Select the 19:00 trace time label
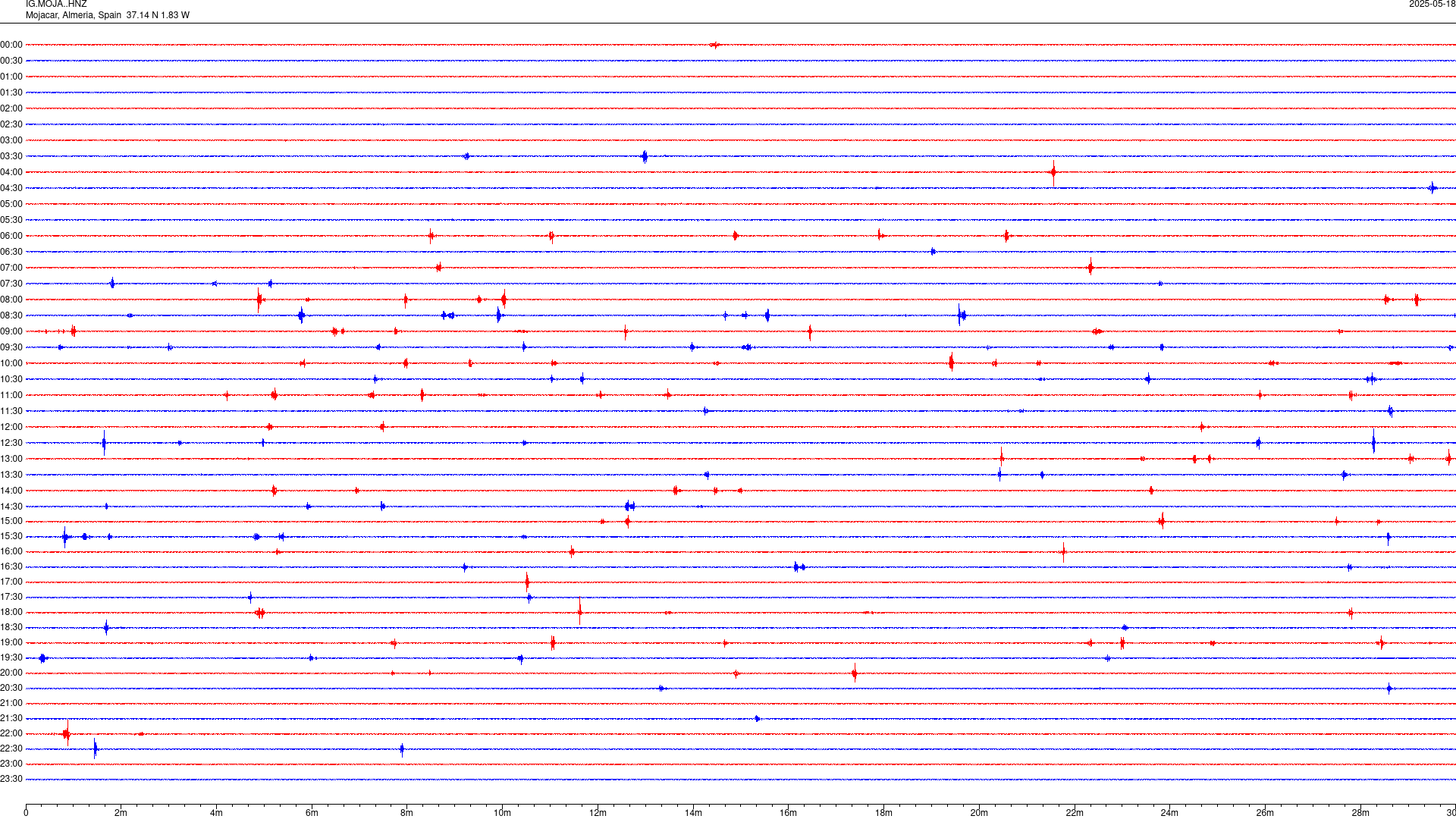This screenshot has width=1456, height=819. 11,642
